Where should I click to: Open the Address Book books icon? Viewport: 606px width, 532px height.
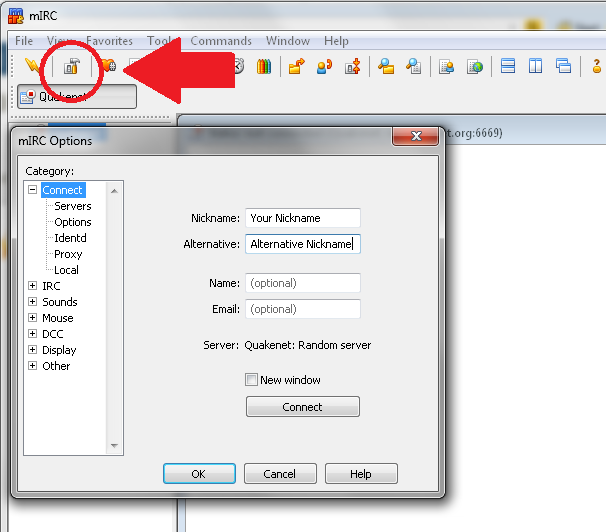pos(264,67)
